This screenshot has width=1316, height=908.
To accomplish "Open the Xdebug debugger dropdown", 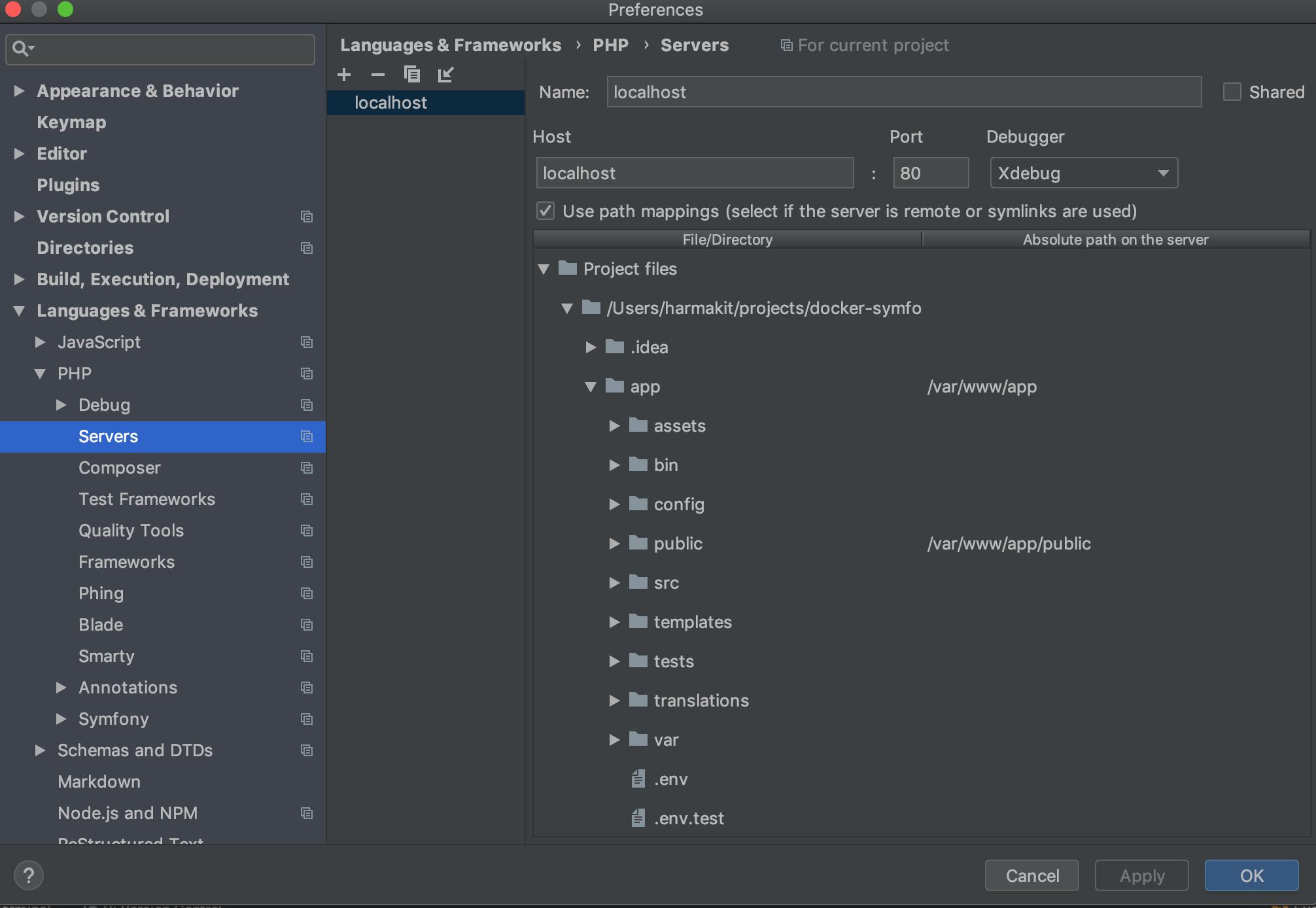I will click(1084, 173).
